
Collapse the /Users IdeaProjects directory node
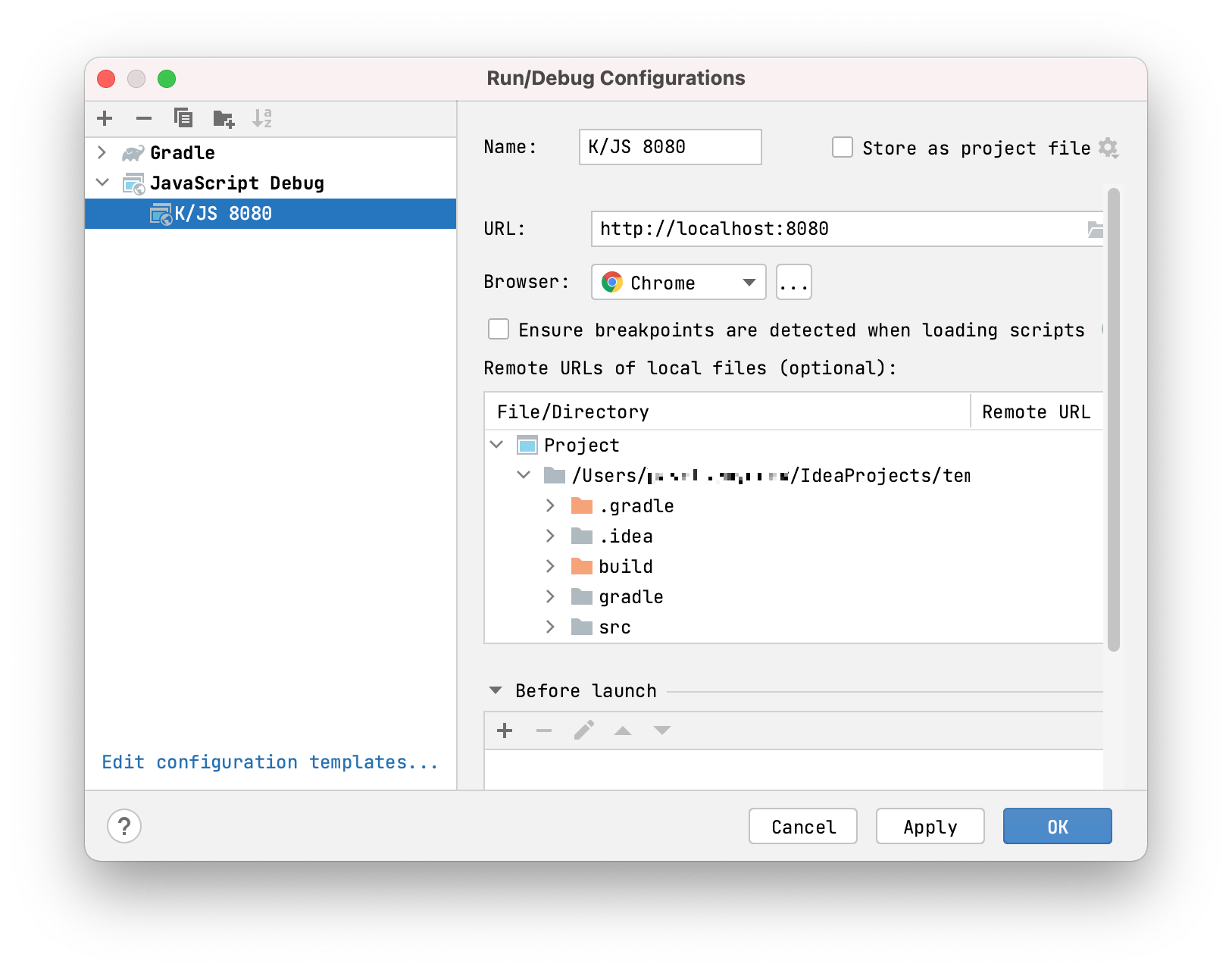524,475
